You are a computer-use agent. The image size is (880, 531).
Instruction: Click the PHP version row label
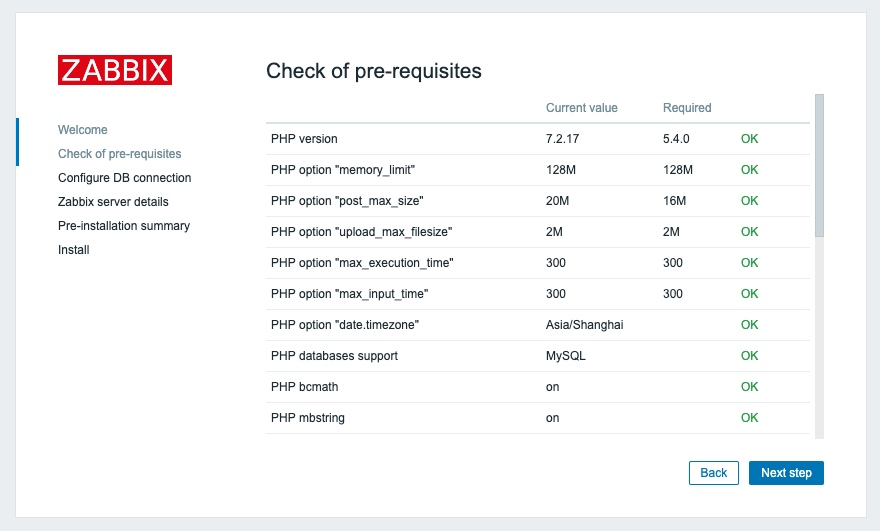click(x=311, y=139)
